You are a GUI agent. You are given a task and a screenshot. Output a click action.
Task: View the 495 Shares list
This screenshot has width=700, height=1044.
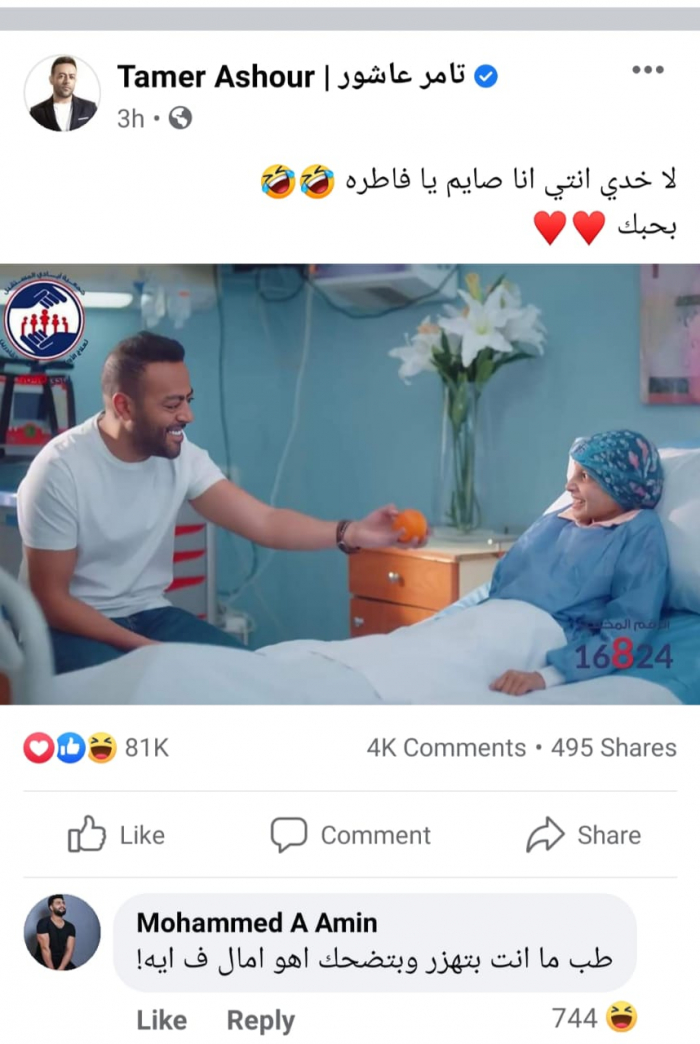[x=613, y=748]
